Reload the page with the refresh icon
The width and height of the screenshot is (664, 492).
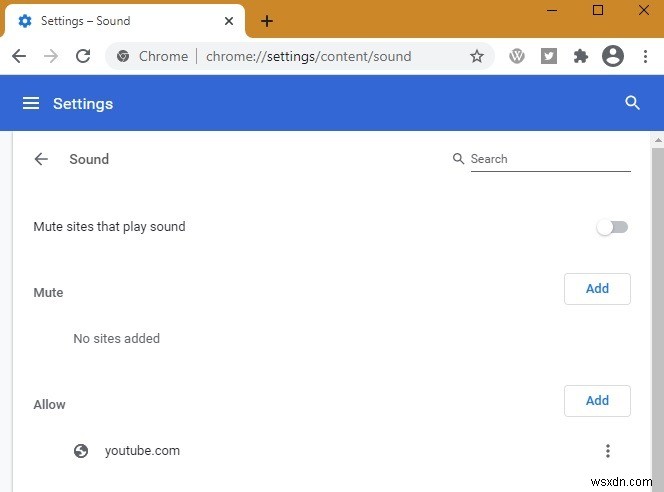[83, 56]
